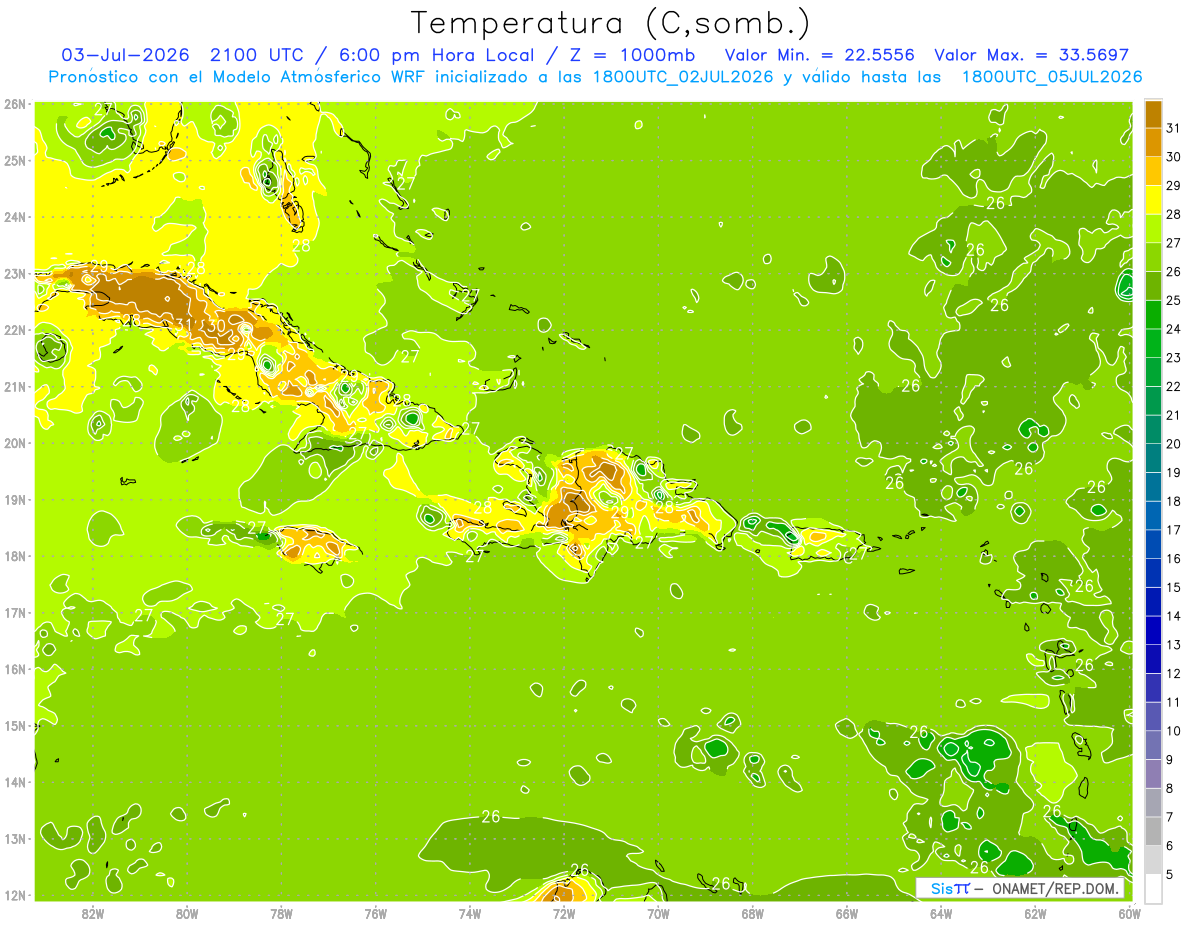Click the valid-until time "1800UTC_05JUL2026"
Viewport: 1200px width, 927px height.
(x=1051, y=77)
